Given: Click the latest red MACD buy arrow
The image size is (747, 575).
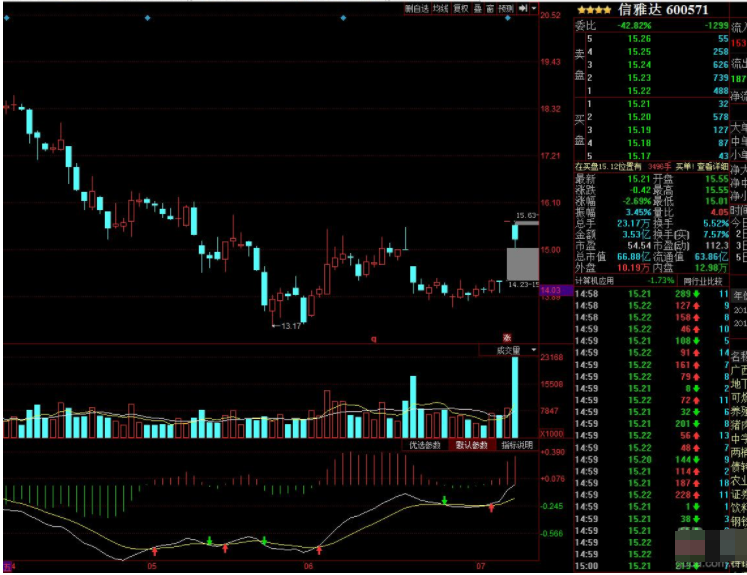Looking at the screenshot, I should coord(492,508).
